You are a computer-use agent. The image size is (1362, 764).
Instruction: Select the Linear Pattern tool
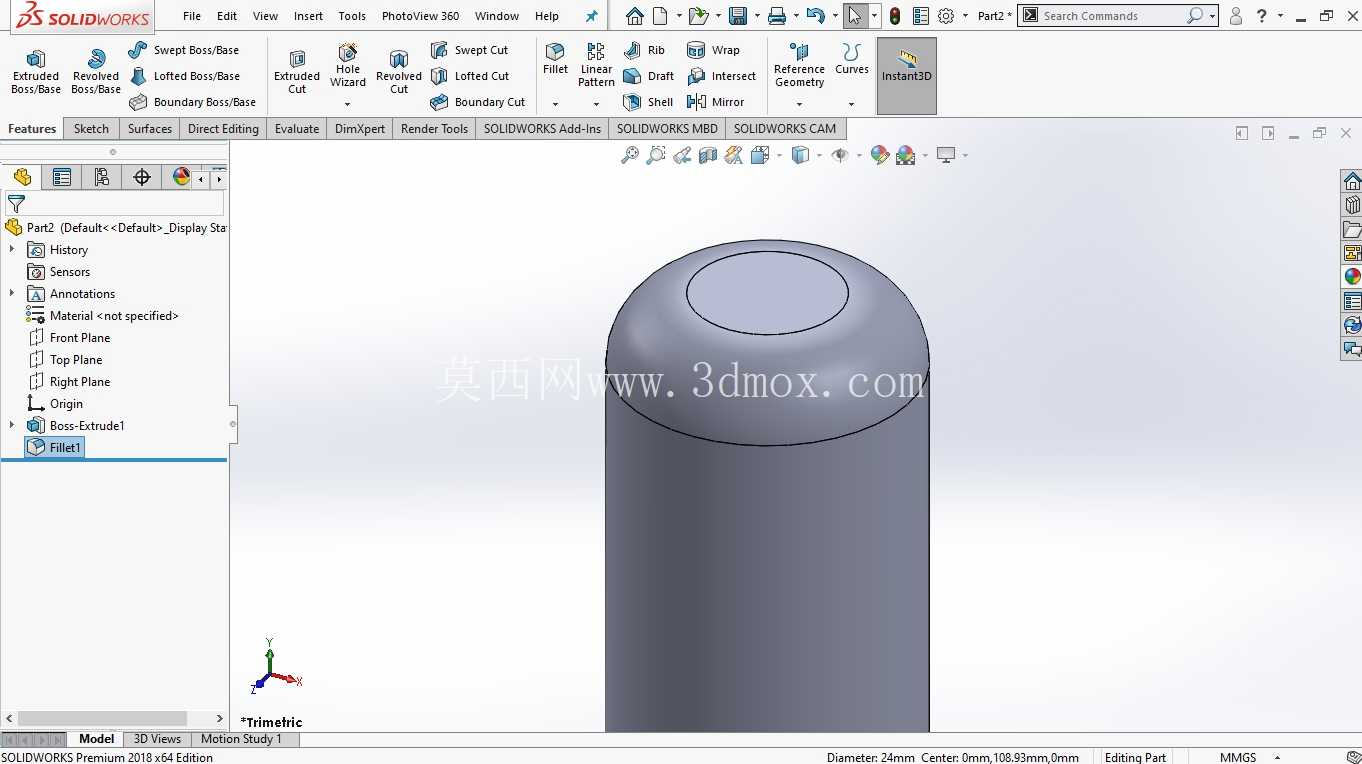pyautogui.click(x=596, y=65)
